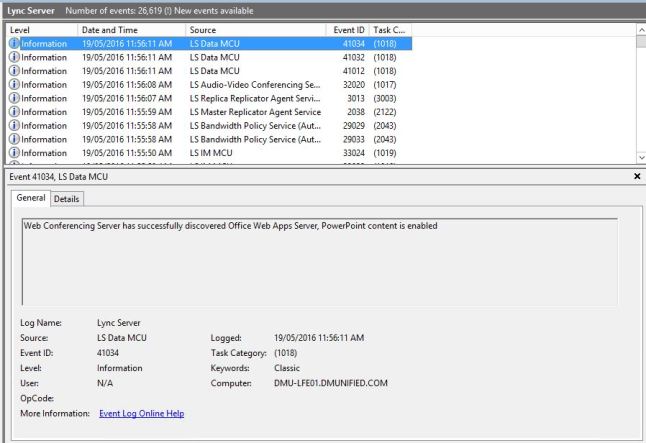The width and height of the screenshot is (646, 443).
Task: Click info icon of LS Master Replicator event
Action: [14, 112]
